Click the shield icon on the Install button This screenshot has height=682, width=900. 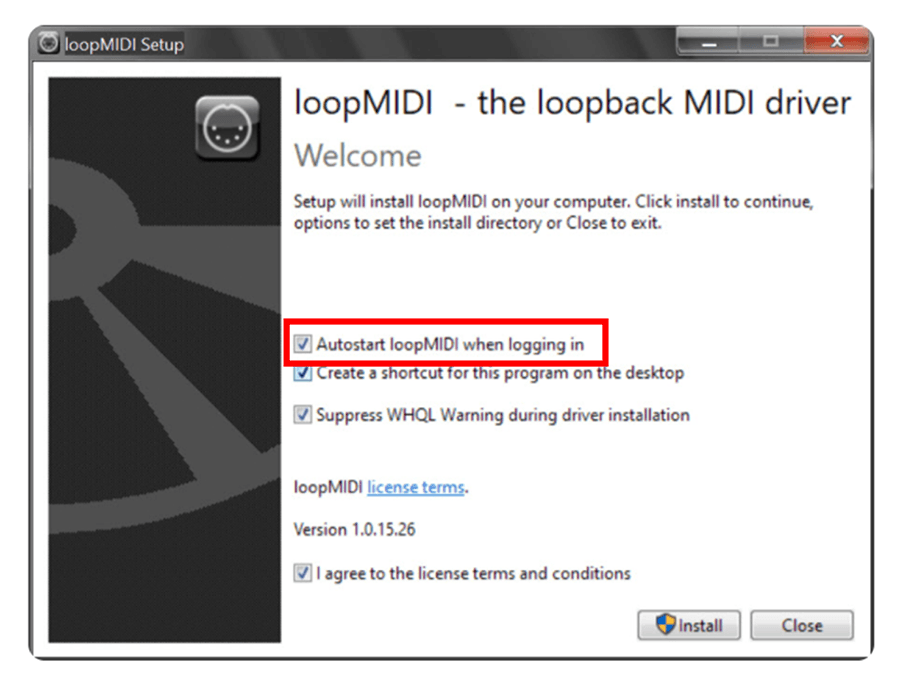coord(666,624)
